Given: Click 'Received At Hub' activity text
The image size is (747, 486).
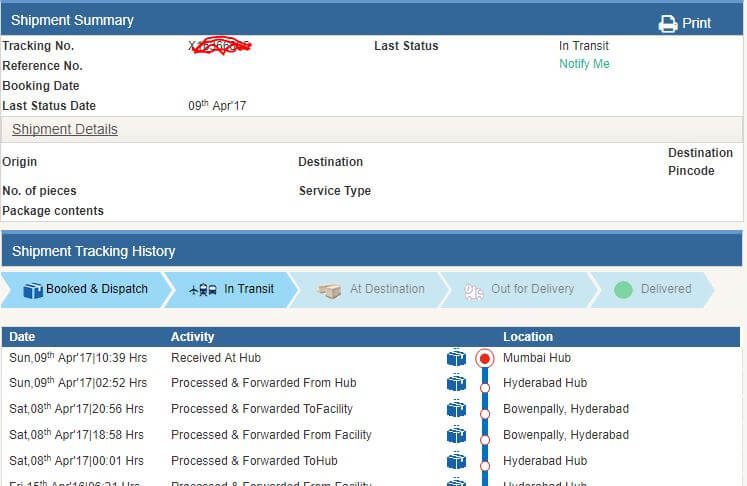Looking at the screenshot, I should coord(216,358).
